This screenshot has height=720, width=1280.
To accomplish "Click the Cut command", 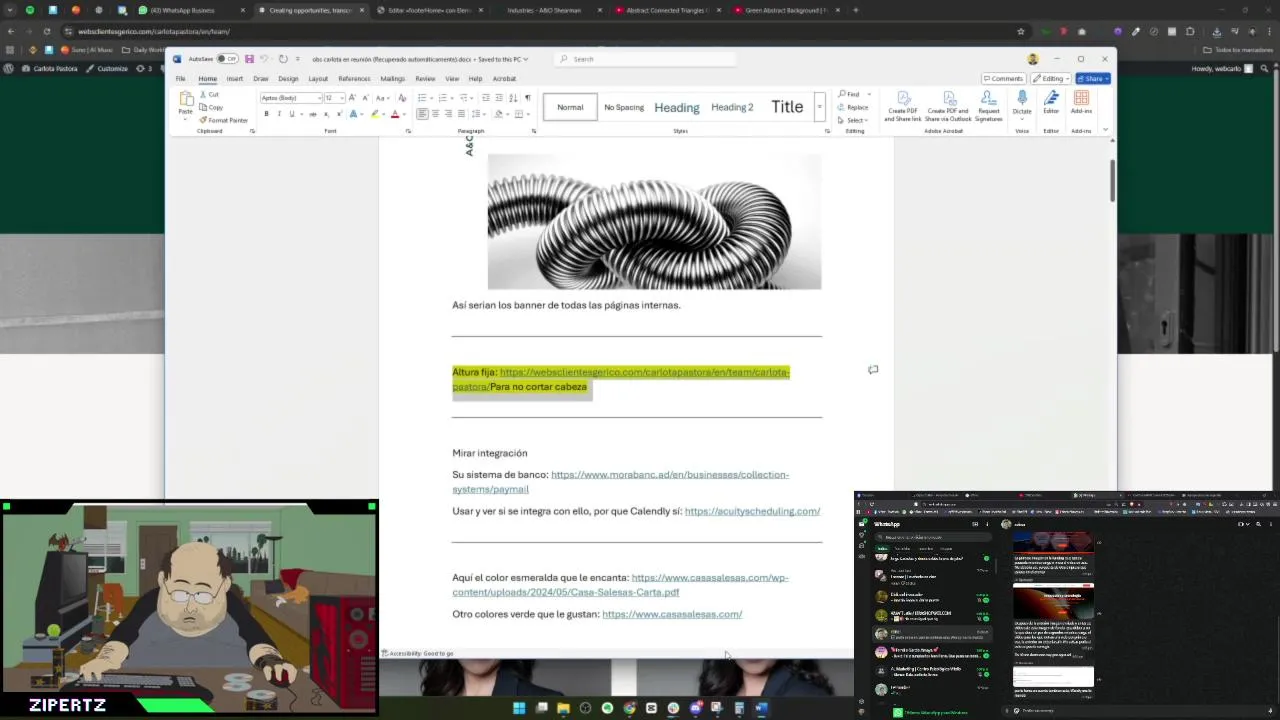I will [x=207, y=94].
